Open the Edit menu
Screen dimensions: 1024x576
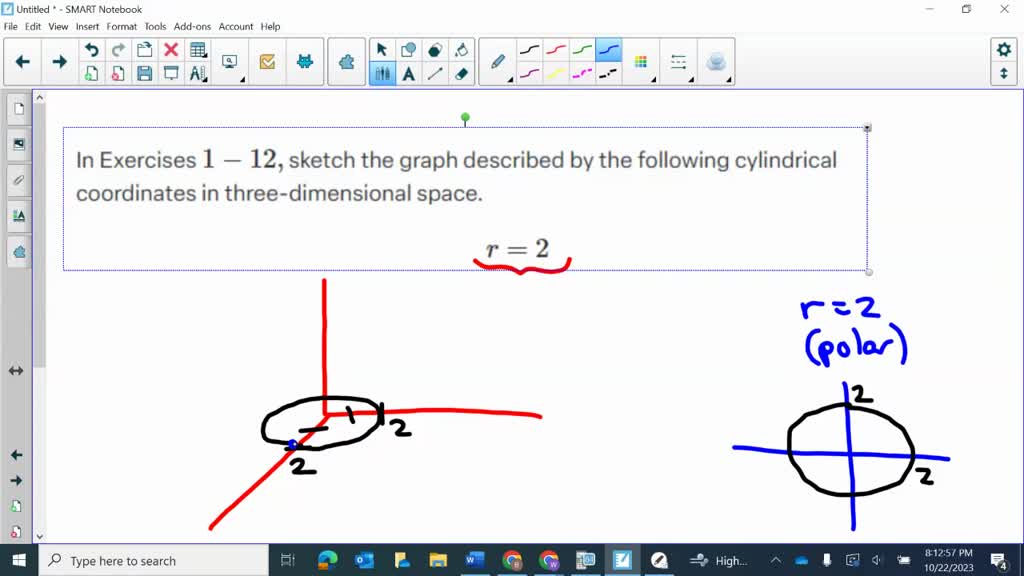coord(33,27)
